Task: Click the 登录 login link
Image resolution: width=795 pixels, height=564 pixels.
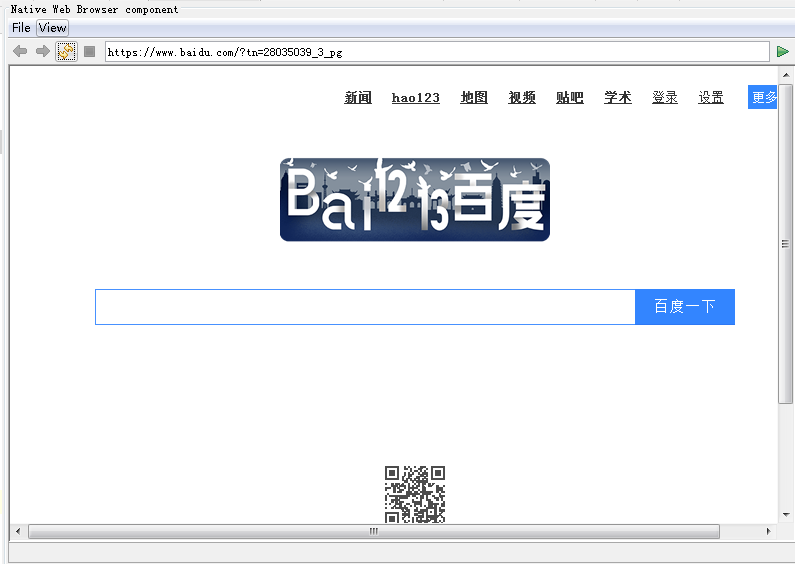Action: point(665,97)
